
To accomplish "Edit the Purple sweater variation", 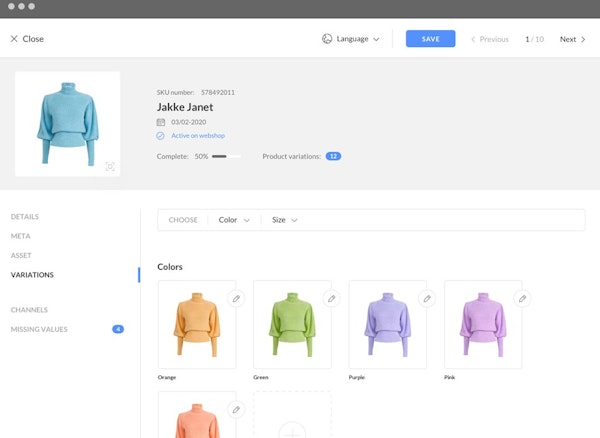I will pyautogui.click(x=427, y=298).
